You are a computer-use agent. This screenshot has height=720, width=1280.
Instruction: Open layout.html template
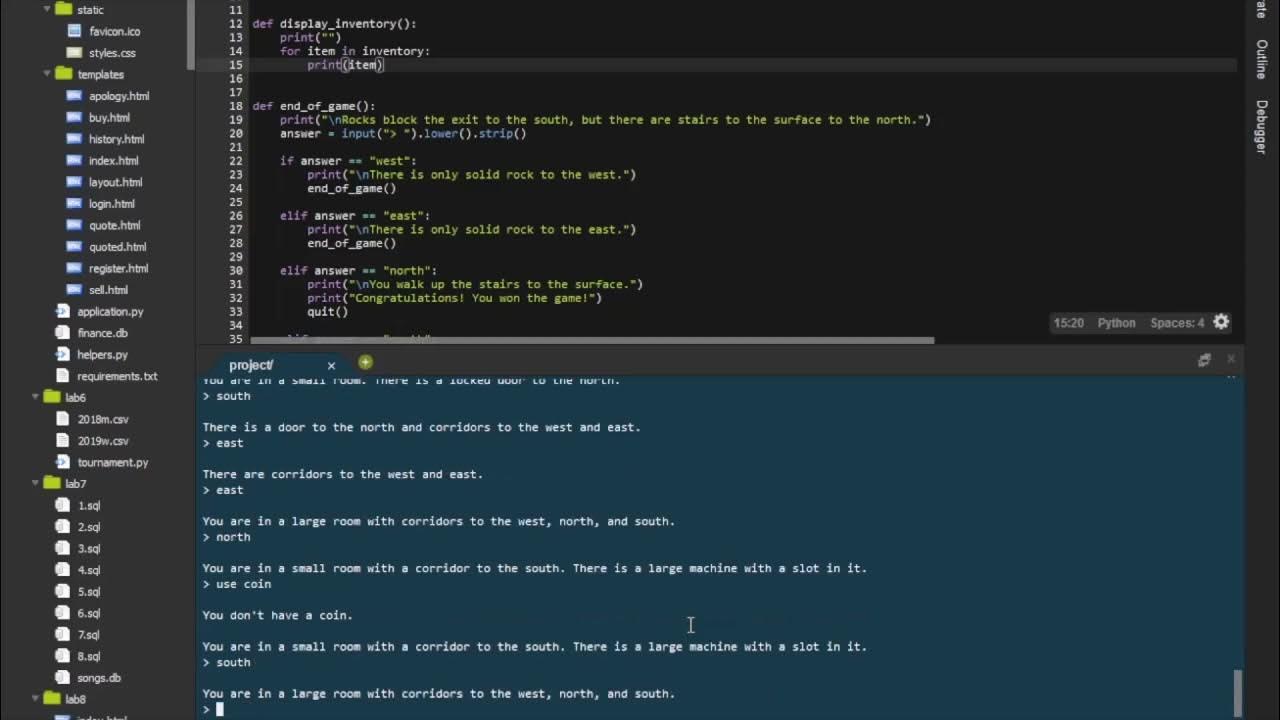pyautogui.click(x=115, y=182)
